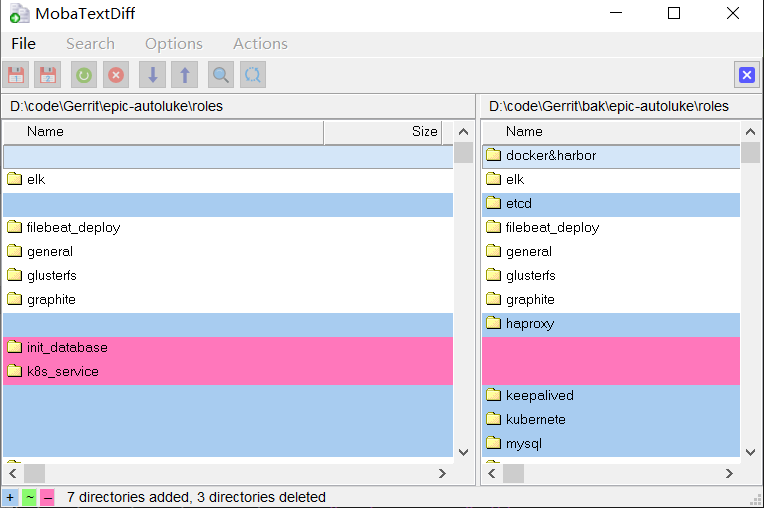Select the glusterfs folder in right pane

point(611,276)
